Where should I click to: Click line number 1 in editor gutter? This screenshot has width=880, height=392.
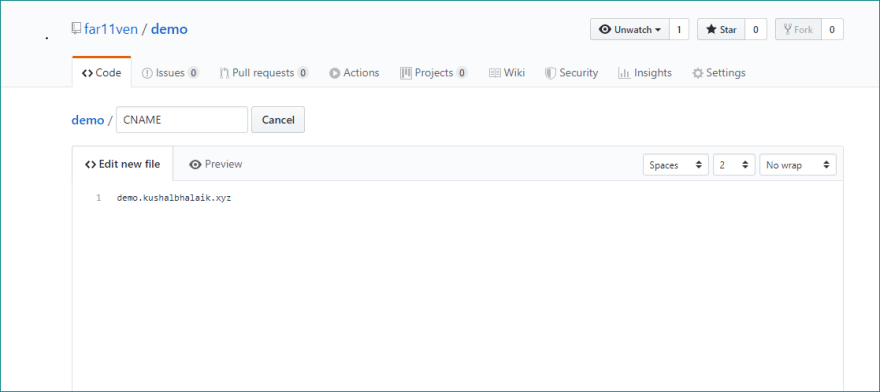tap(99, 198)
